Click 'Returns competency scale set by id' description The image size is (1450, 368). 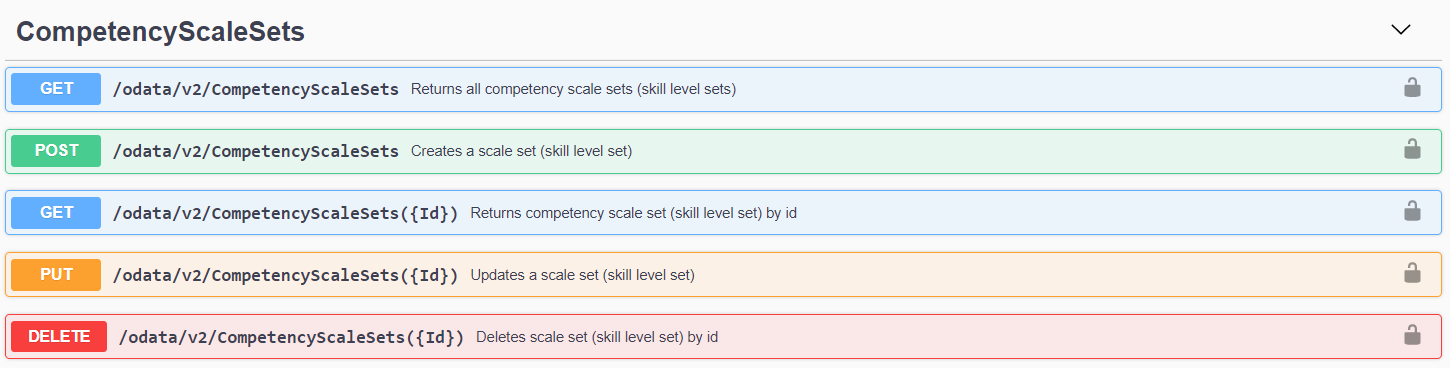pyautogui.click(x=633, y=213)
